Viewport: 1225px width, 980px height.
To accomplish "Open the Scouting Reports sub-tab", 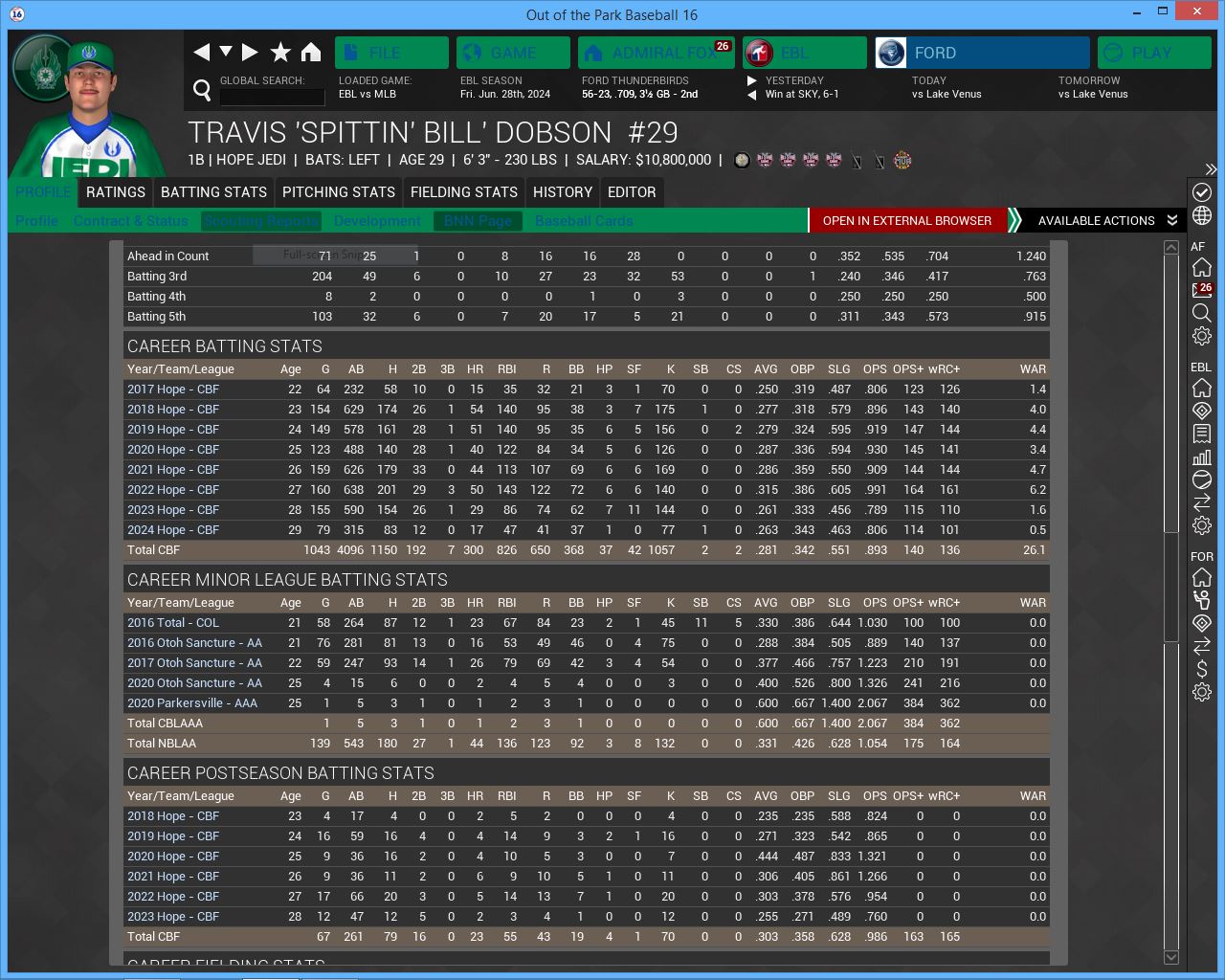I will coord(260,221).
